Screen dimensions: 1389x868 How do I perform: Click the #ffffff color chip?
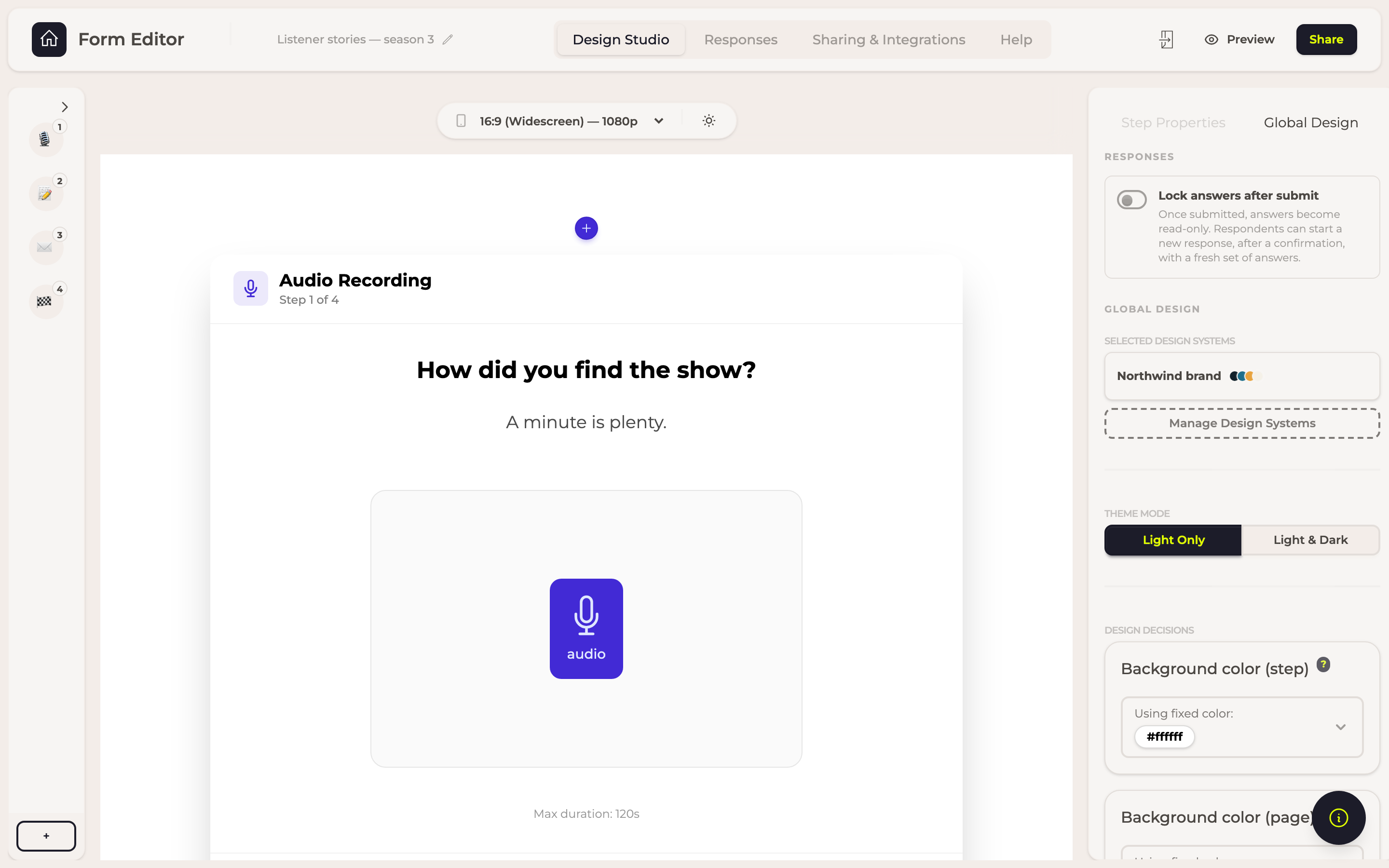tap(1165, 736)
